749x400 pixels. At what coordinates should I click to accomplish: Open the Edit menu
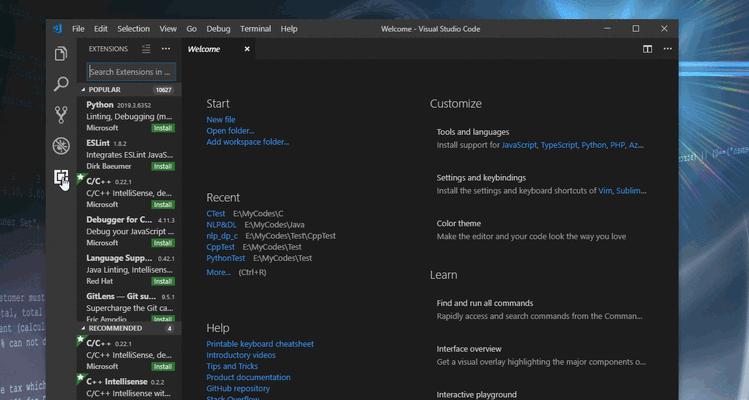pos(100,29)
